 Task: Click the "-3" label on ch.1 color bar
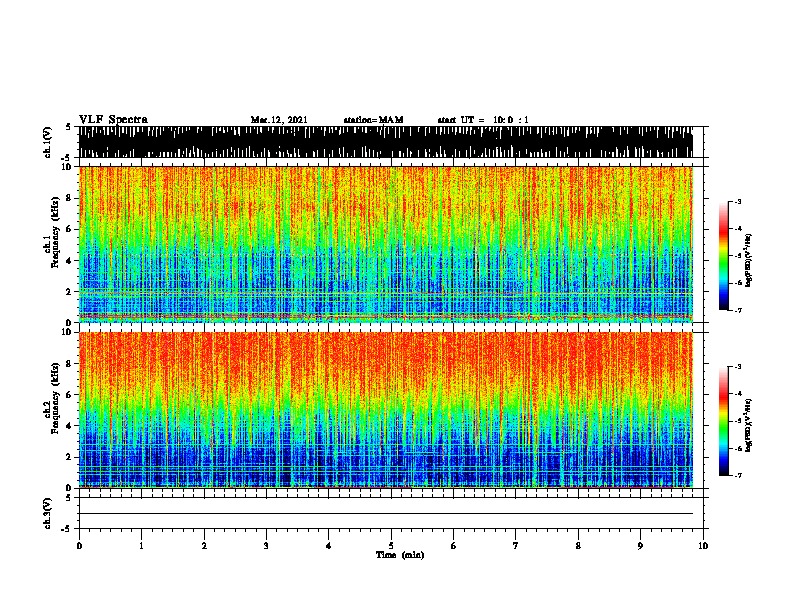coord(737,201)
